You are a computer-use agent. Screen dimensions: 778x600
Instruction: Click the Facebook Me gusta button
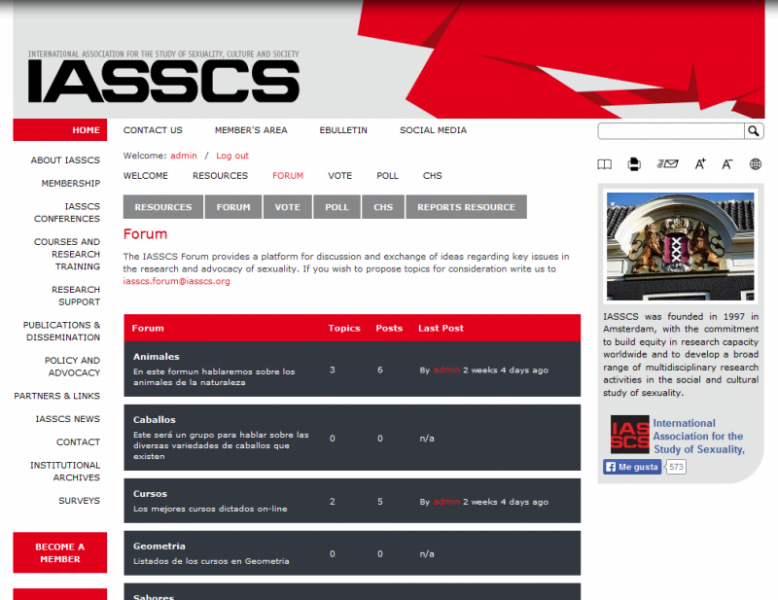632,467
